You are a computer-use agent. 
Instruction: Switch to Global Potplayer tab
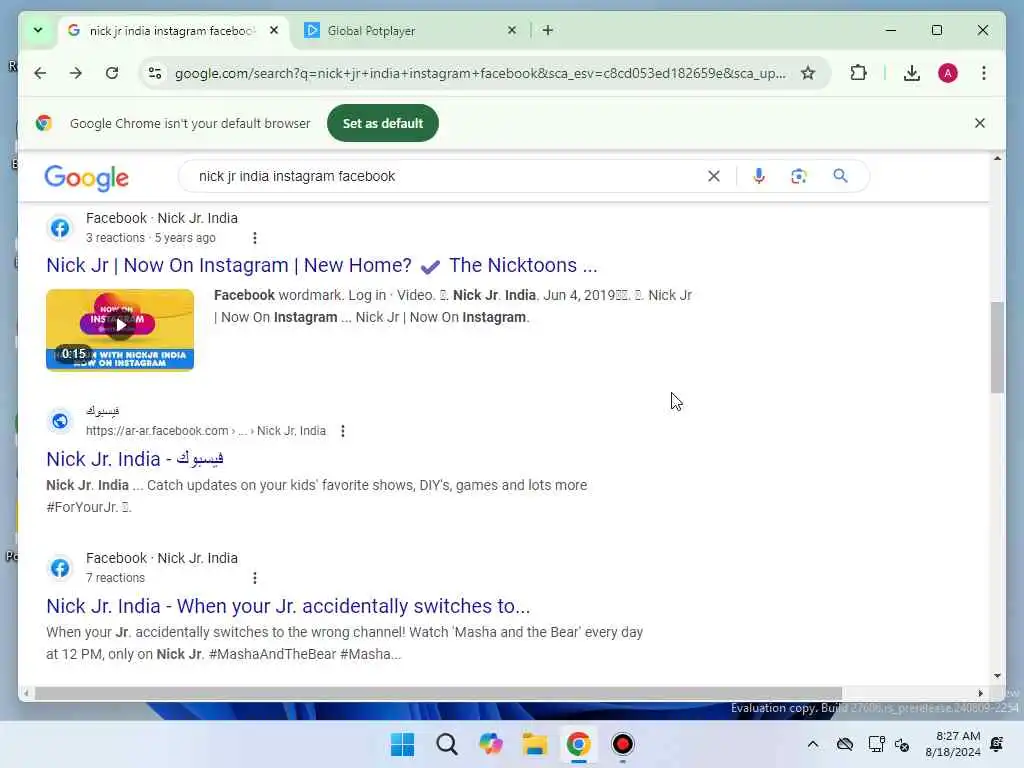click(x=411, y=30)
